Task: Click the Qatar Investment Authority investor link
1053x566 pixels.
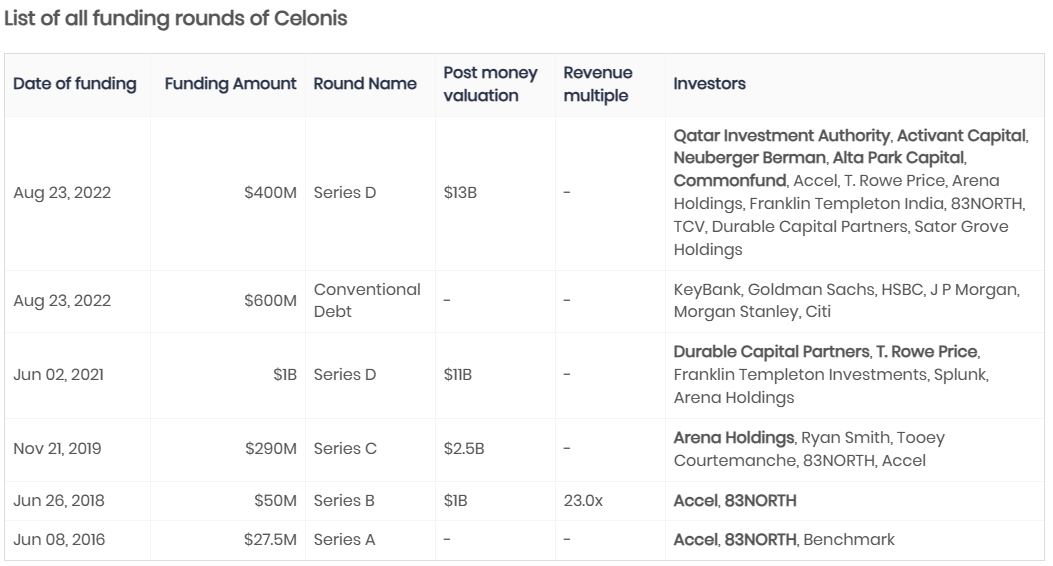Action: (782, 135)
